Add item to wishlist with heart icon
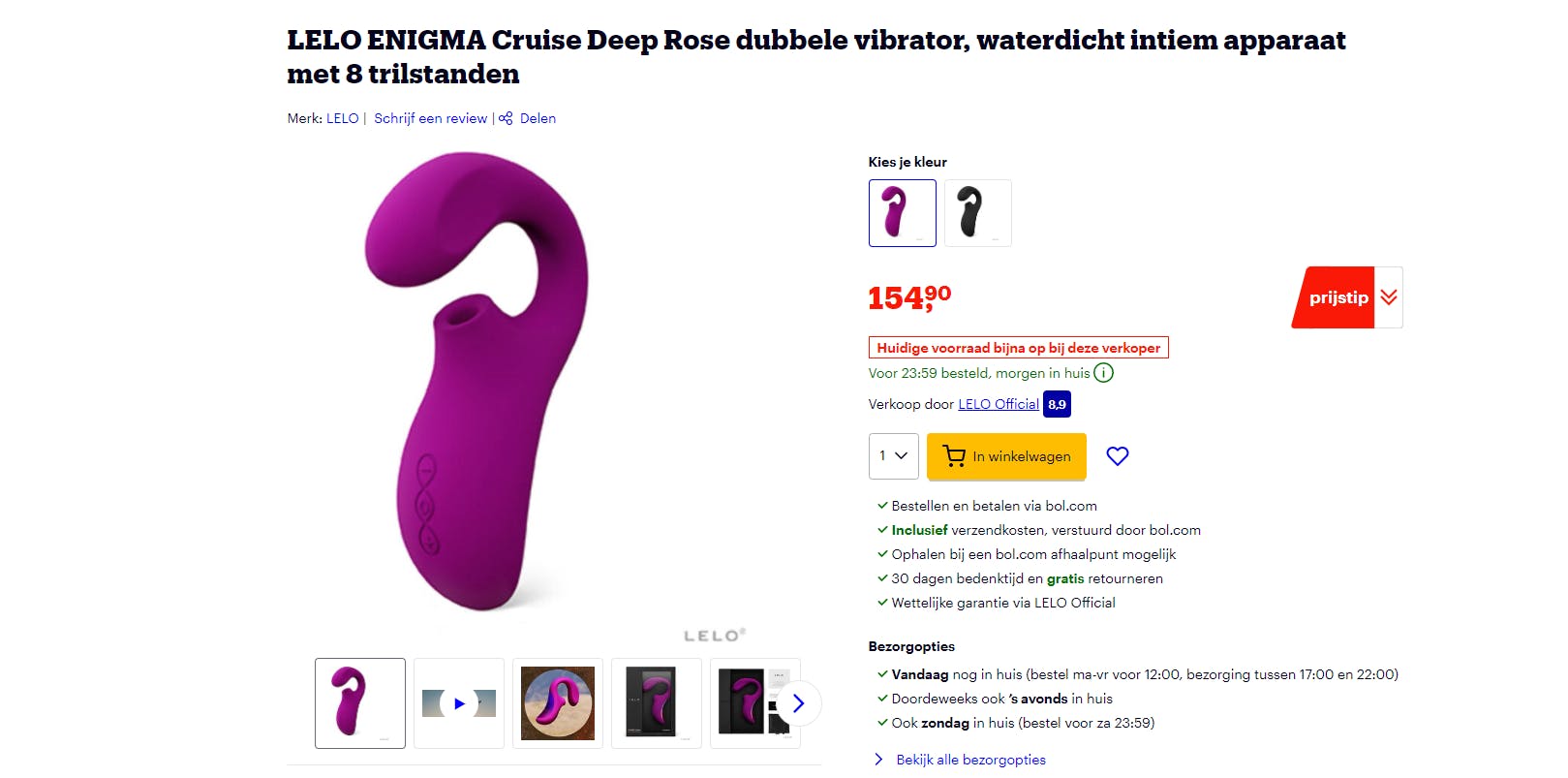 tap(1117, 456)
